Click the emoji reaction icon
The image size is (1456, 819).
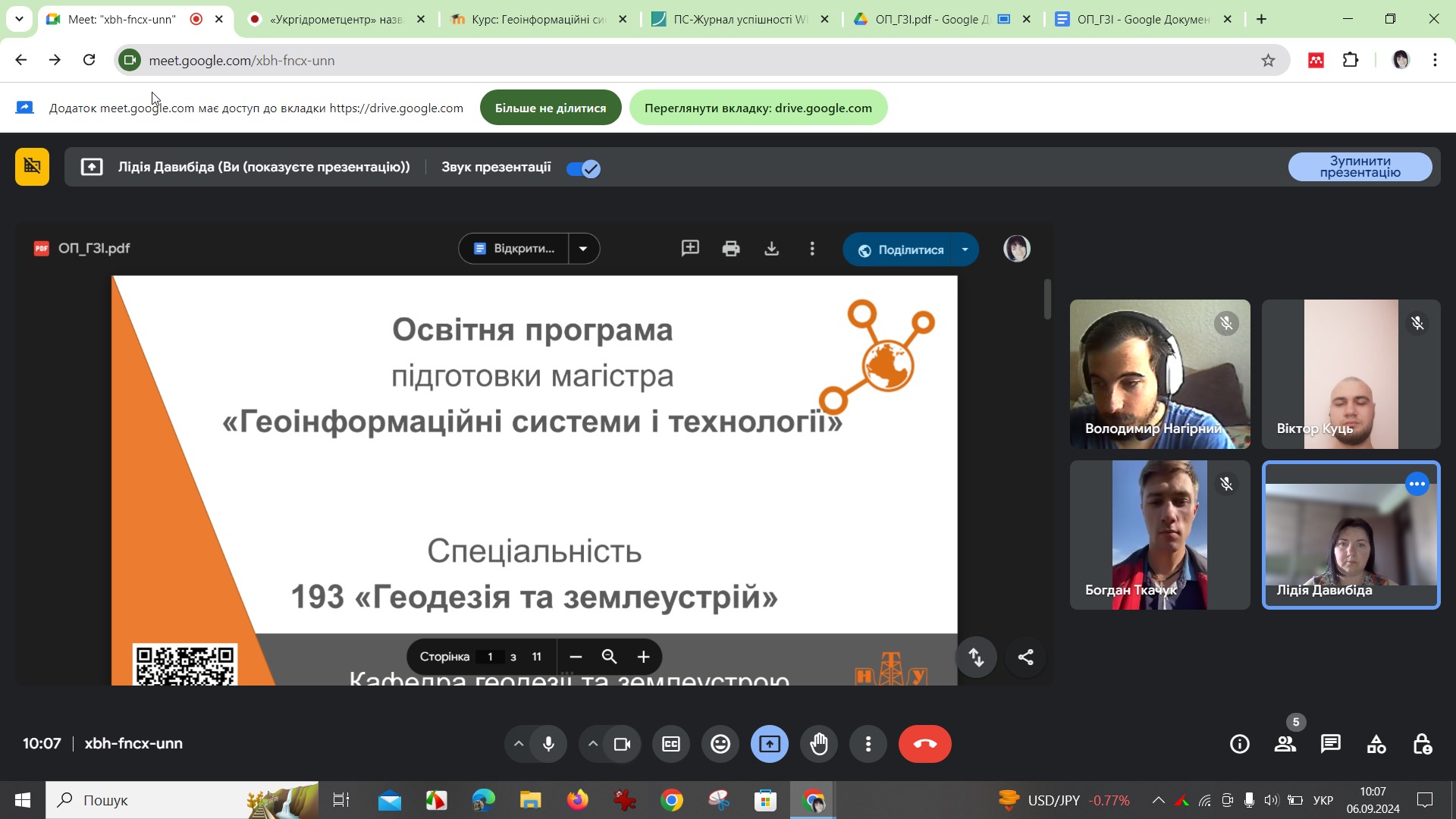pos(720,743)
